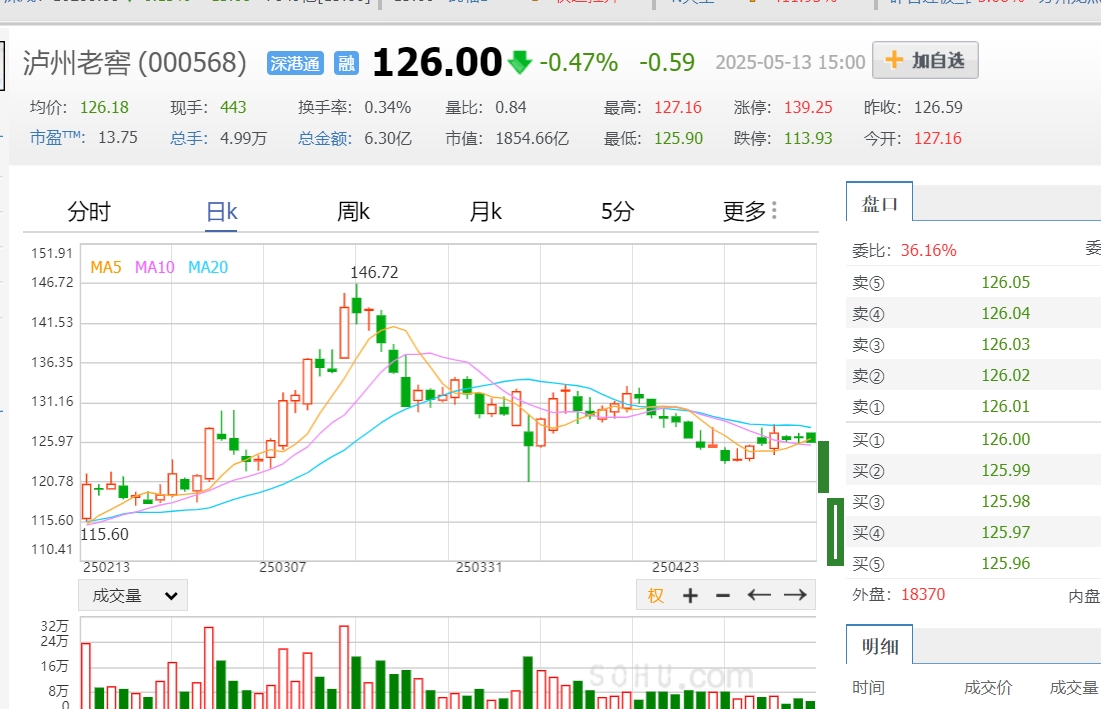1101x709 pixels.
Task: Click the 总手 link label
Action: click(x=189, y=138)
